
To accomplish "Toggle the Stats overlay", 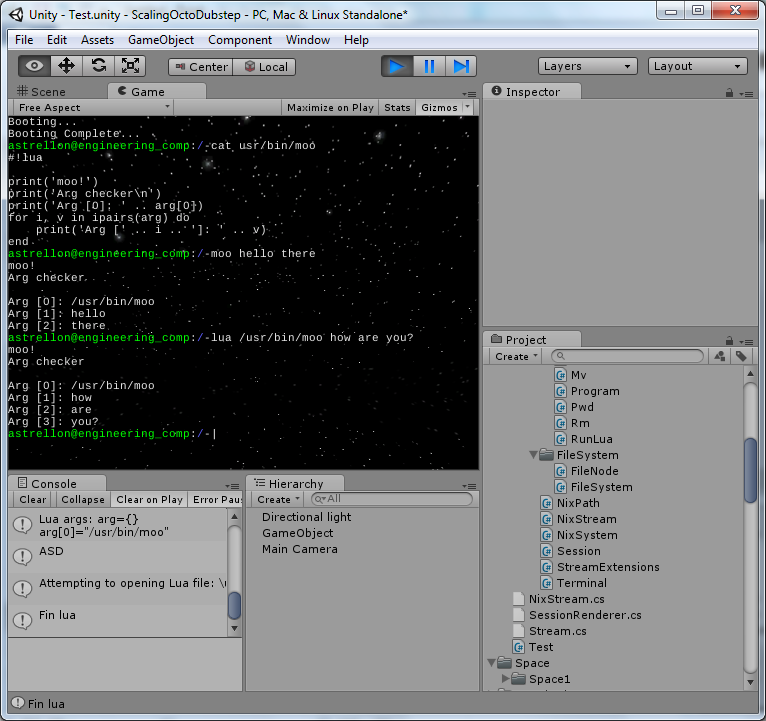I will [397, 107].
